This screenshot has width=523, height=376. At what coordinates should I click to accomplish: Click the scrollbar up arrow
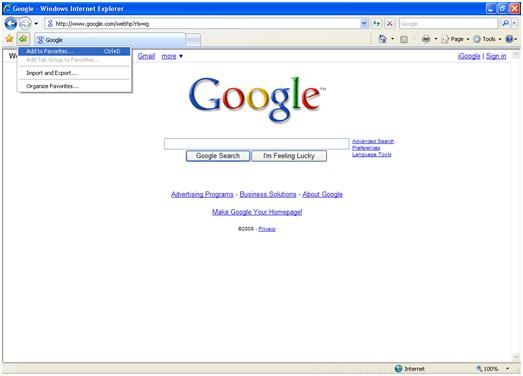click(516, 55)
